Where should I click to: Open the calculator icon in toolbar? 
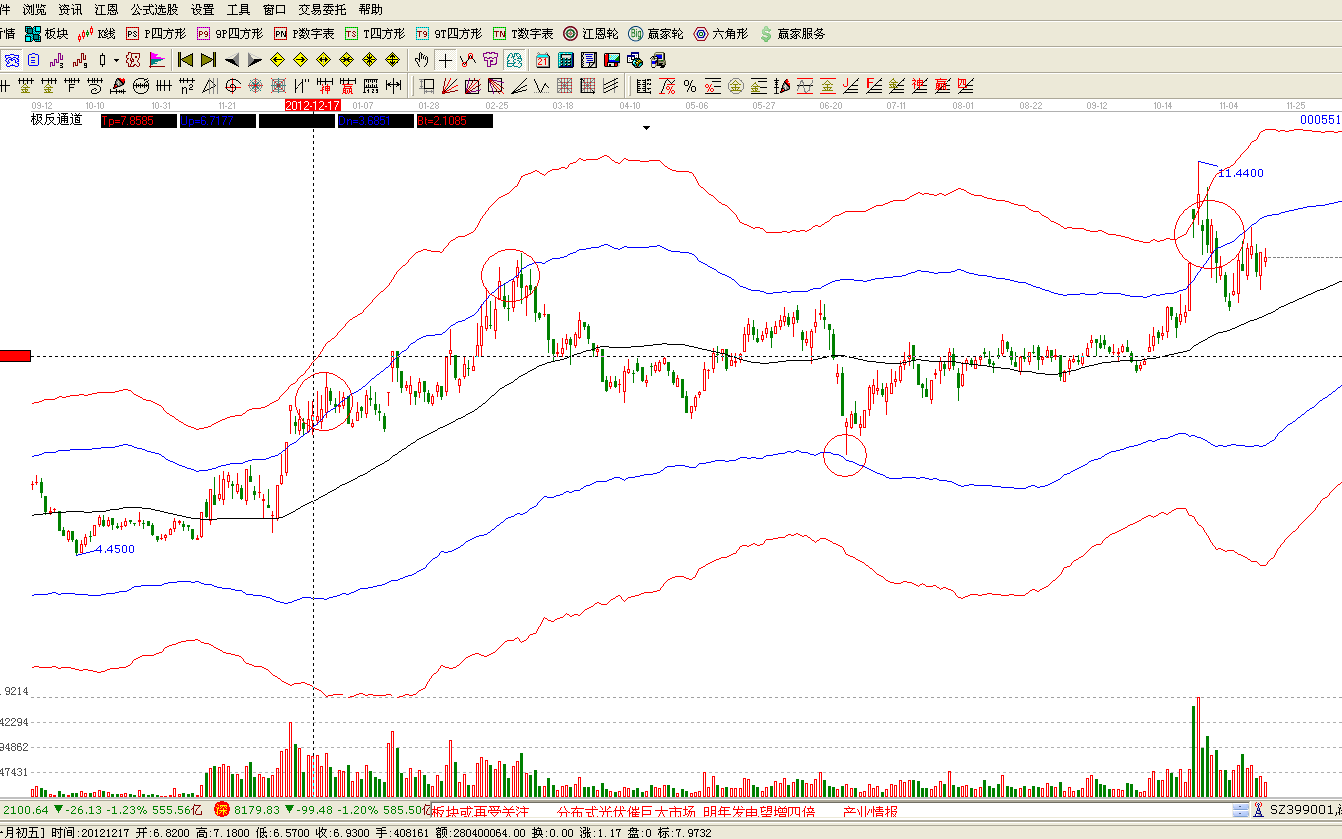click(x=566, y=60)
